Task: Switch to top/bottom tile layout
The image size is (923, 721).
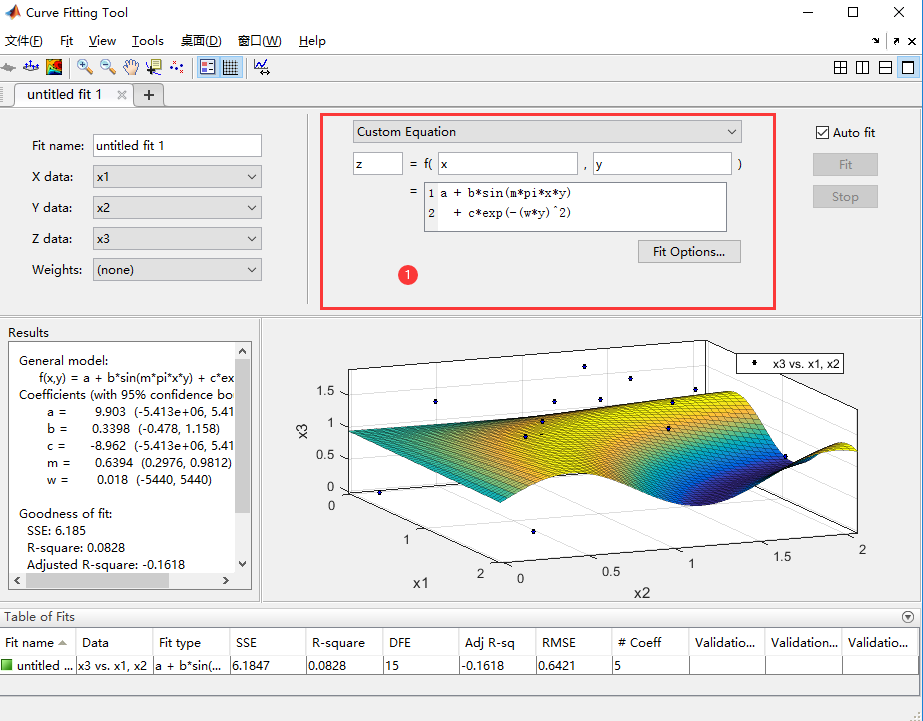Action: [x=885, y=68]
